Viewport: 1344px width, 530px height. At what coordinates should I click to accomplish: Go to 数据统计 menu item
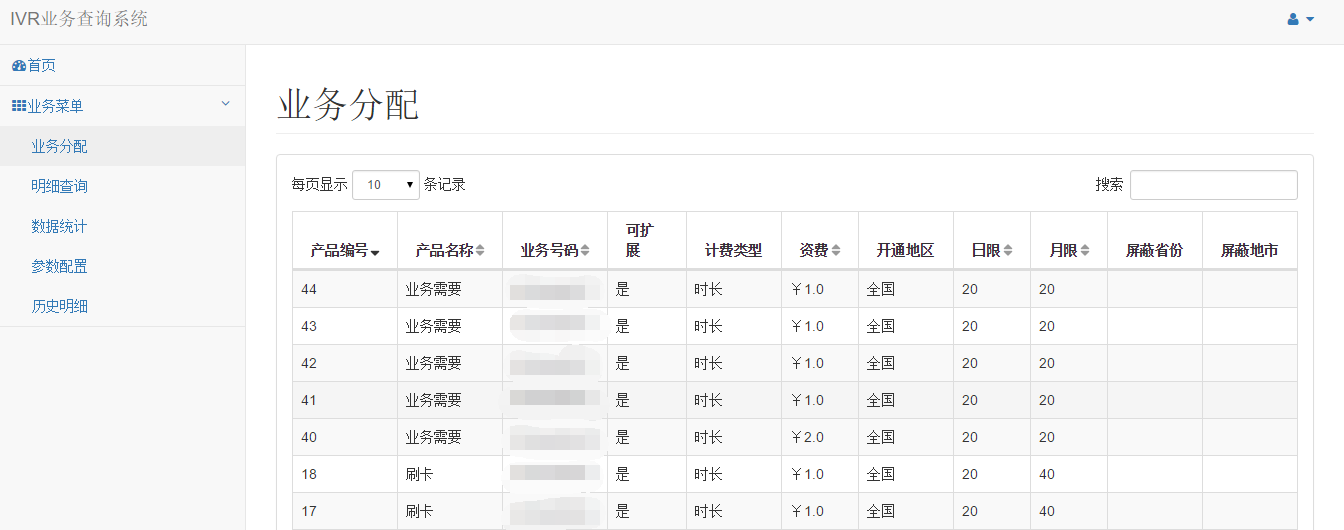click(x=59, y=226)
